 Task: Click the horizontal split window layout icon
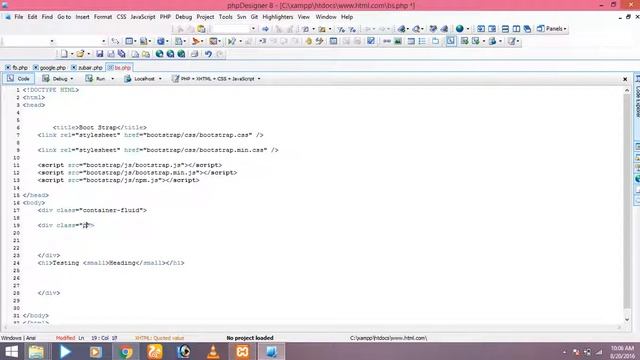[x=505, y=29]
